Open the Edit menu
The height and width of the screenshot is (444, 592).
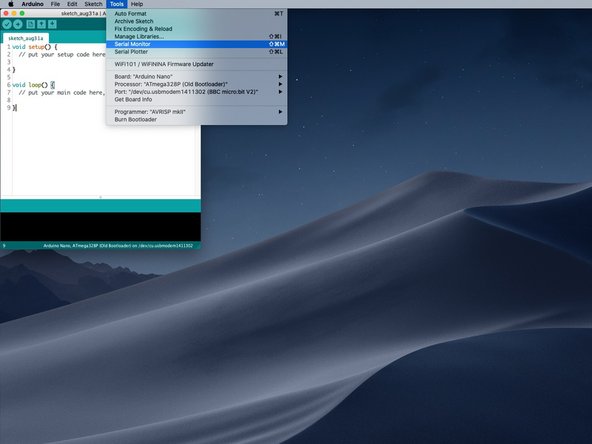pos(72,4)
